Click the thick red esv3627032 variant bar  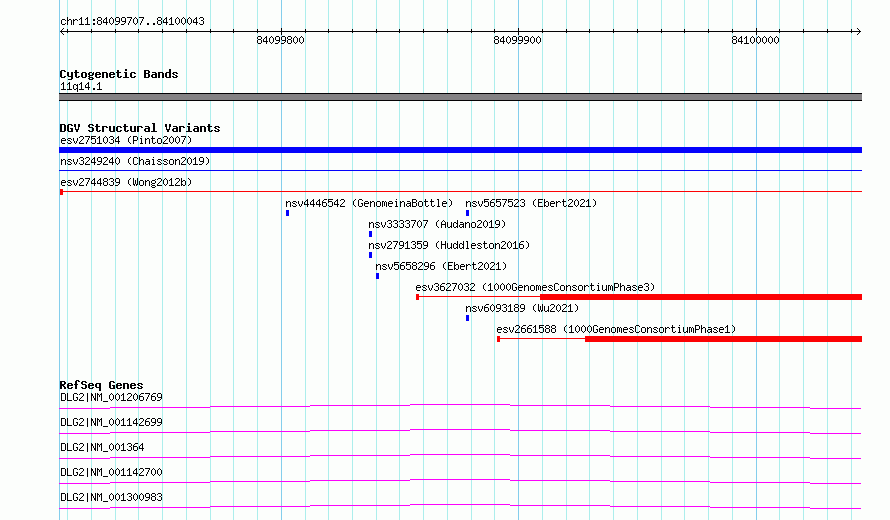[701, 297]
